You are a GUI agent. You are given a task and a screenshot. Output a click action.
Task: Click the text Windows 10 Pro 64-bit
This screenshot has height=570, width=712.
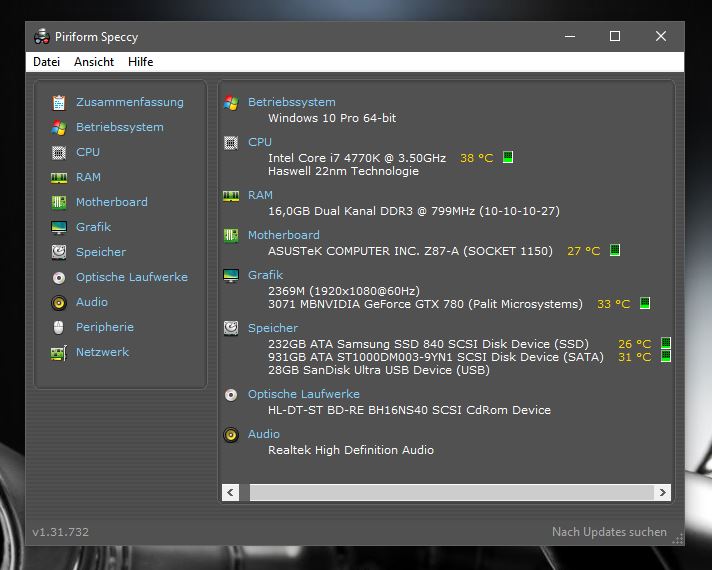point(332,118)
